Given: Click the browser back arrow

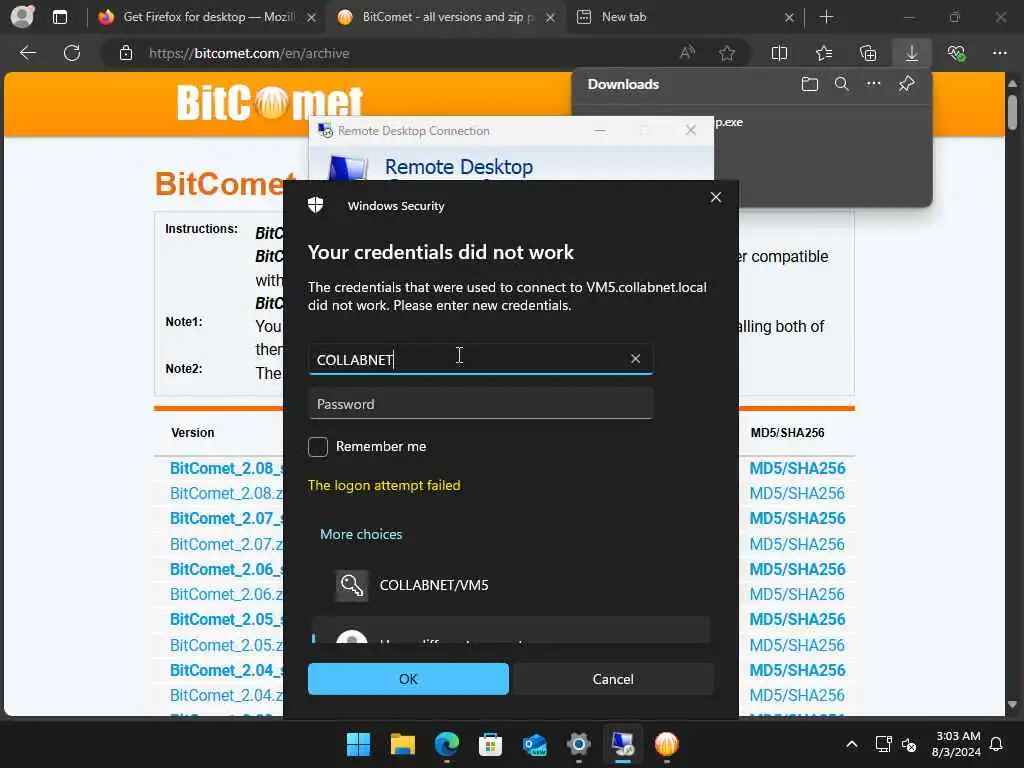Looking at the screenshot, I should point(27,53).
